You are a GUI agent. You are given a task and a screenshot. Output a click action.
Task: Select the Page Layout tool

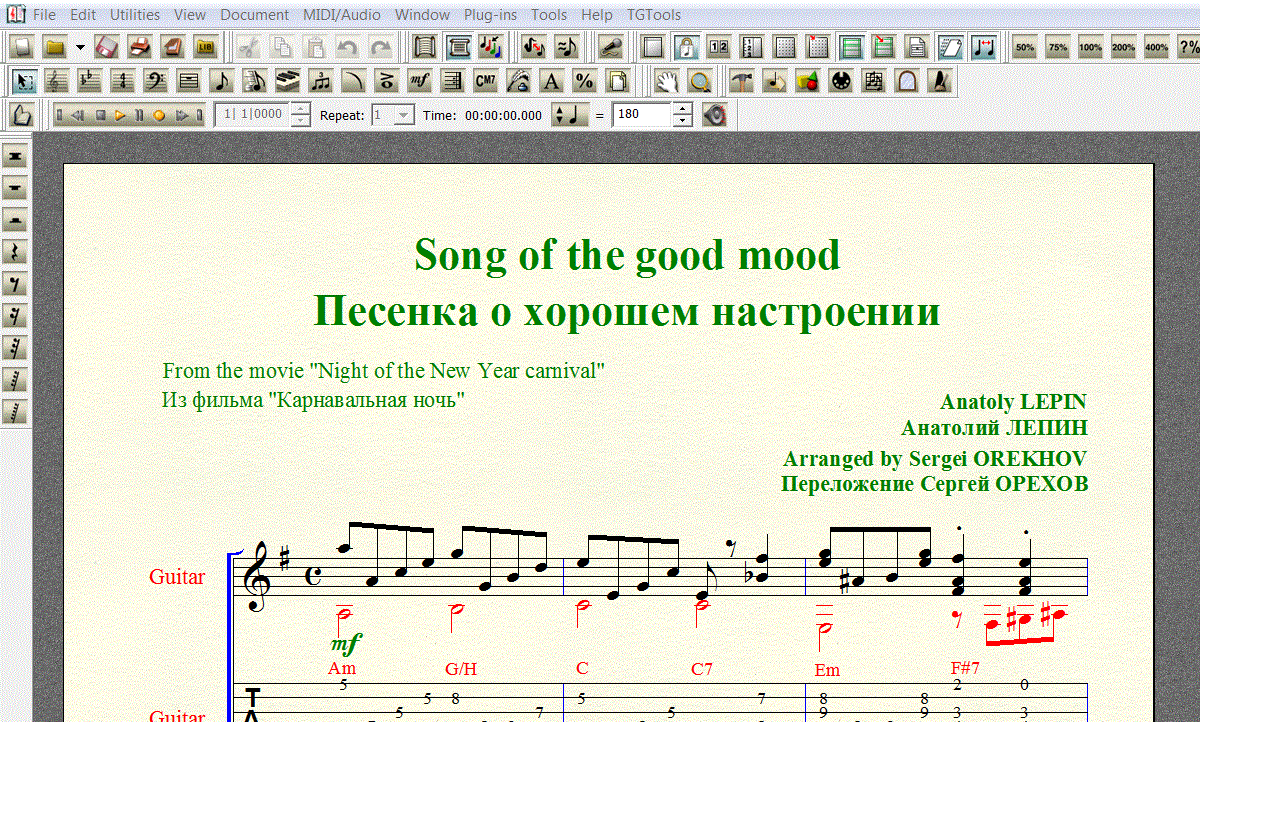[x=617, y=81]
